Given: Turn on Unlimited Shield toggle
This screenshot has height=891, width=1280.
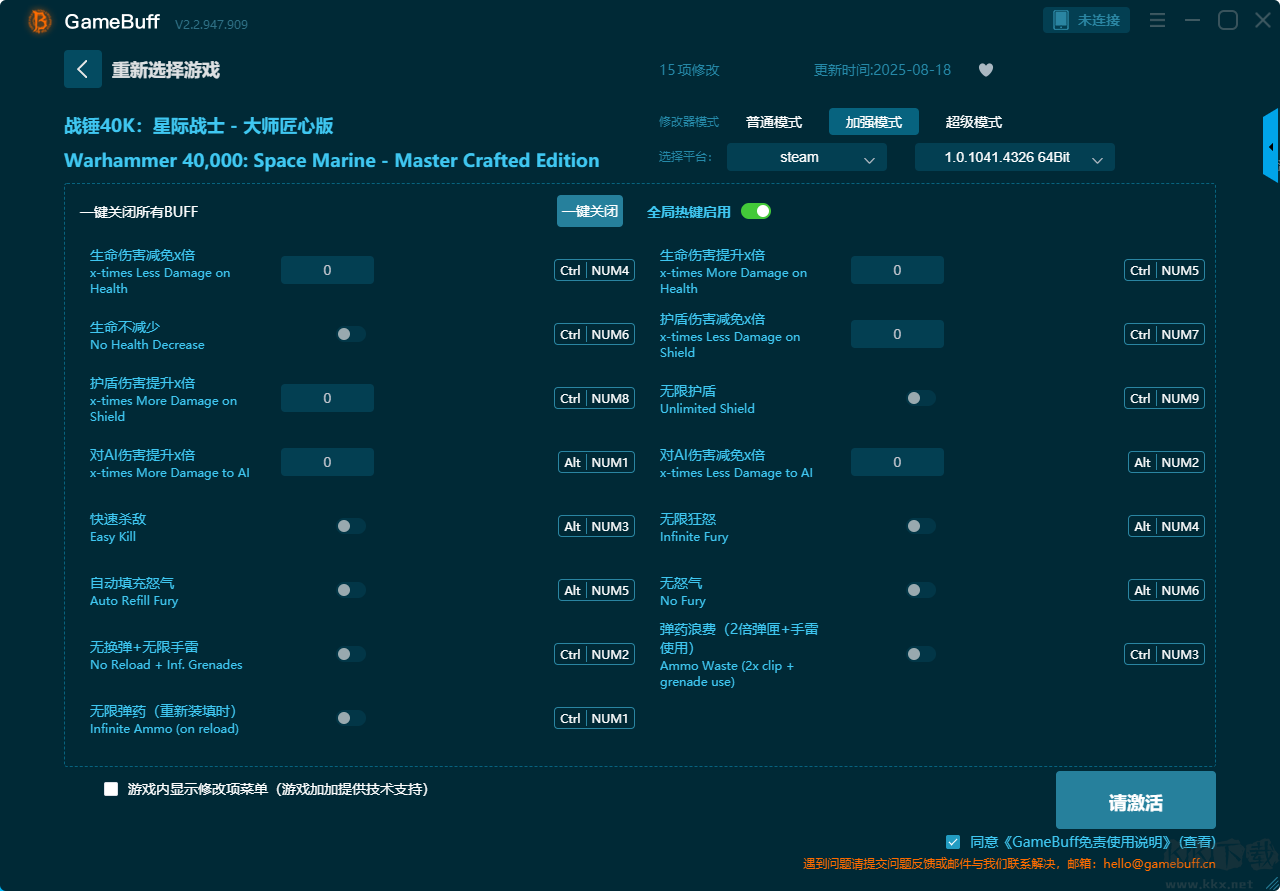Looking at the screenshot, I should (x=920, y=398).
